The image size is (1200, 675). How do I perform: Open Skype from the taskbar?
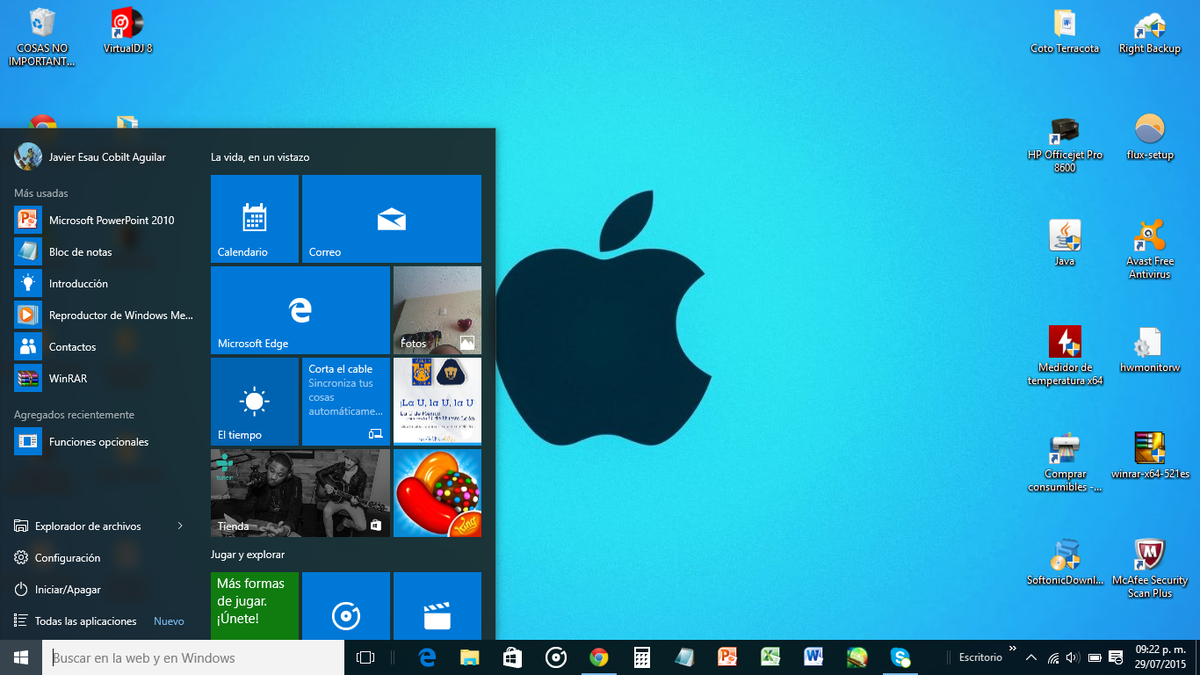coord(900,657)
